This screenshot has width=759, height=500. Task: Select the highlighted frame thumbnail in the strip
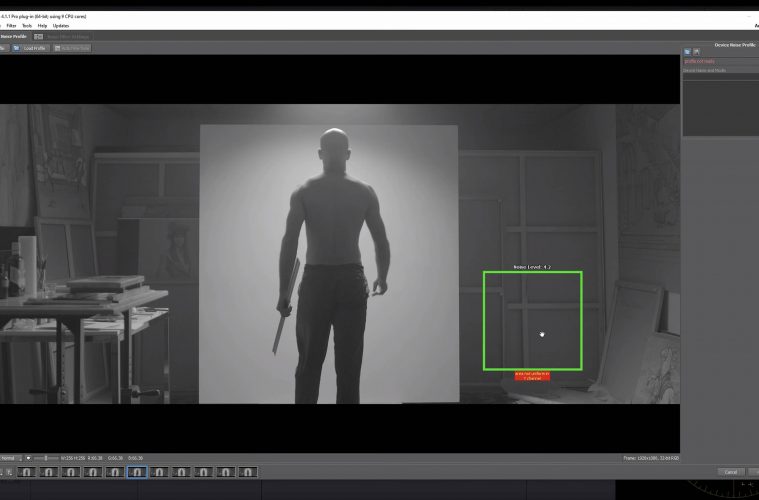click(137, 471)
